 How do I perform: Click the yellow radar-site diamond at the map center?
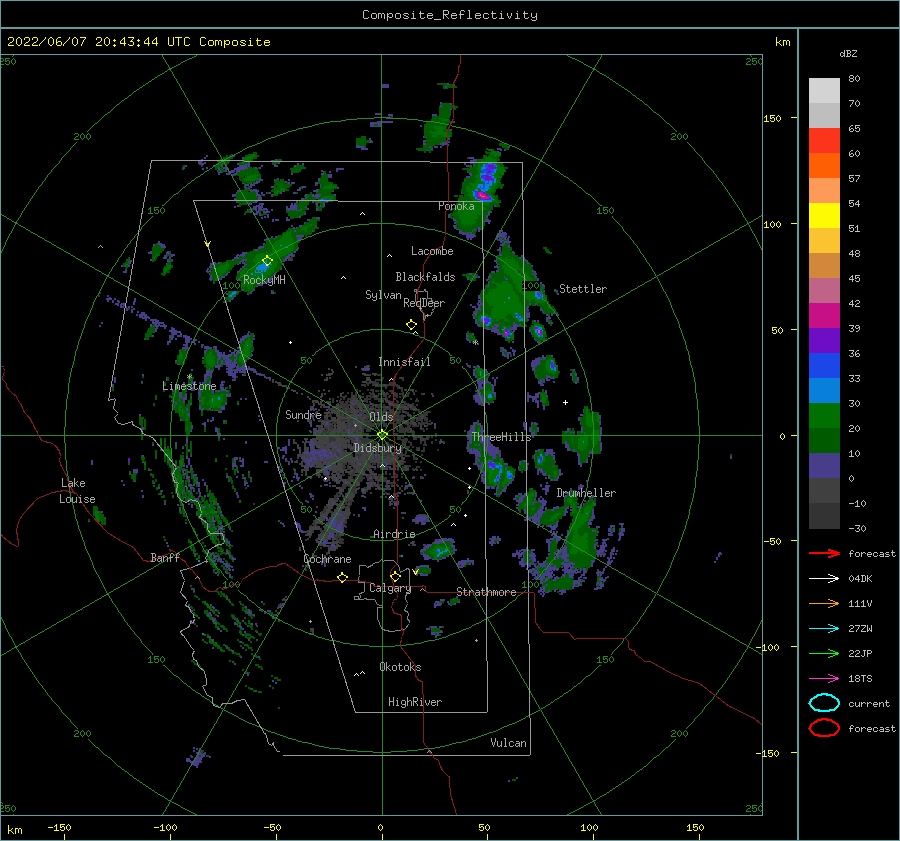382,435
